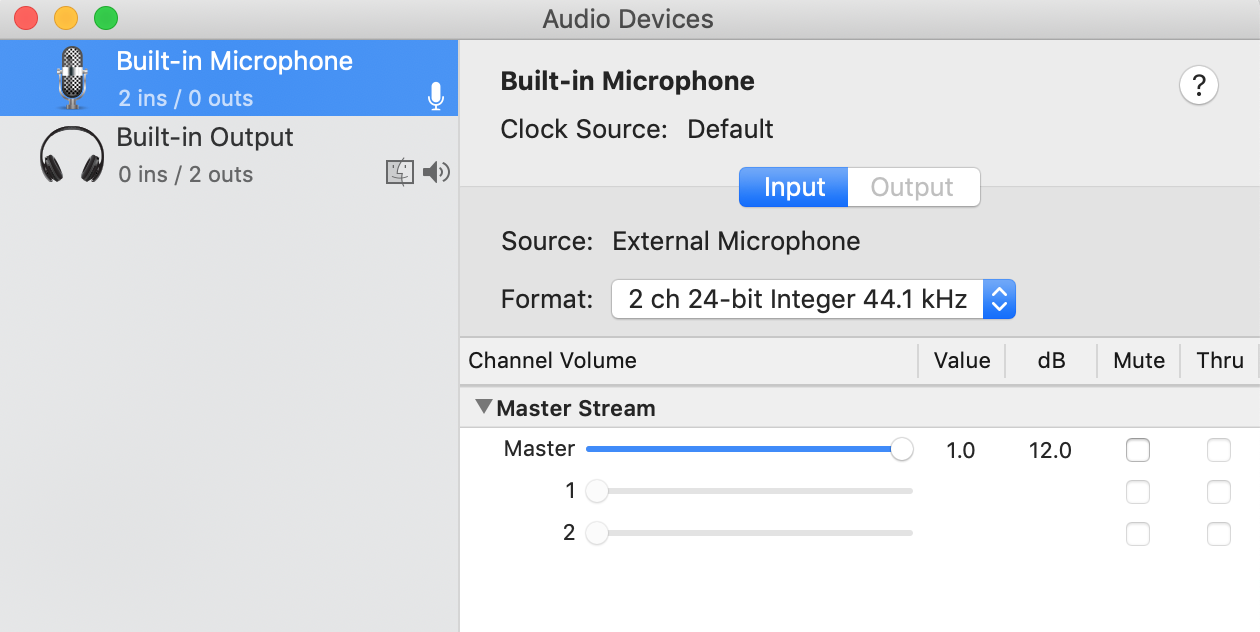This screenshot has width=1260, height=632.
Task: Toggle the Thru checkbox for Master channel
Action: point(1218,450)
